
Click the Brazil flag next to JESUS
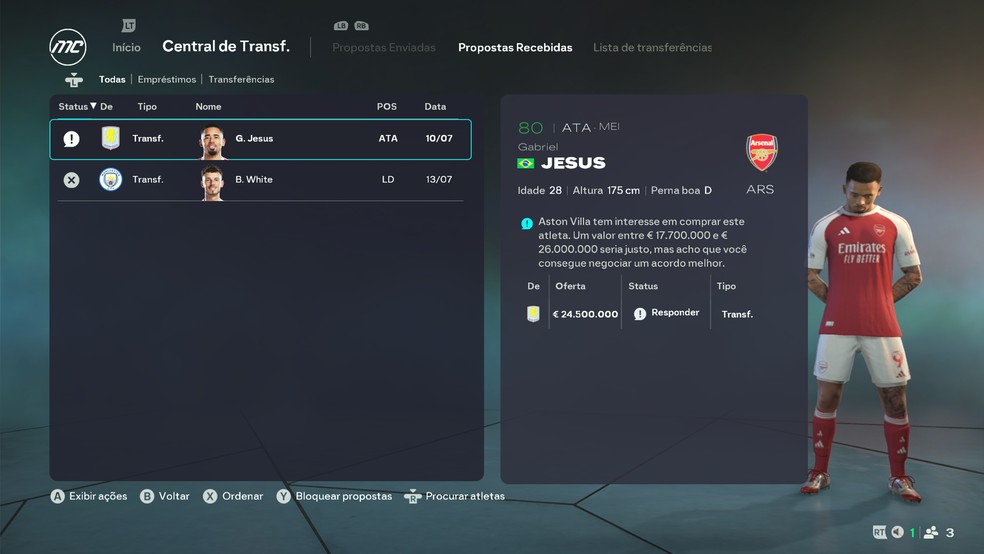click(x=525, y=163)
